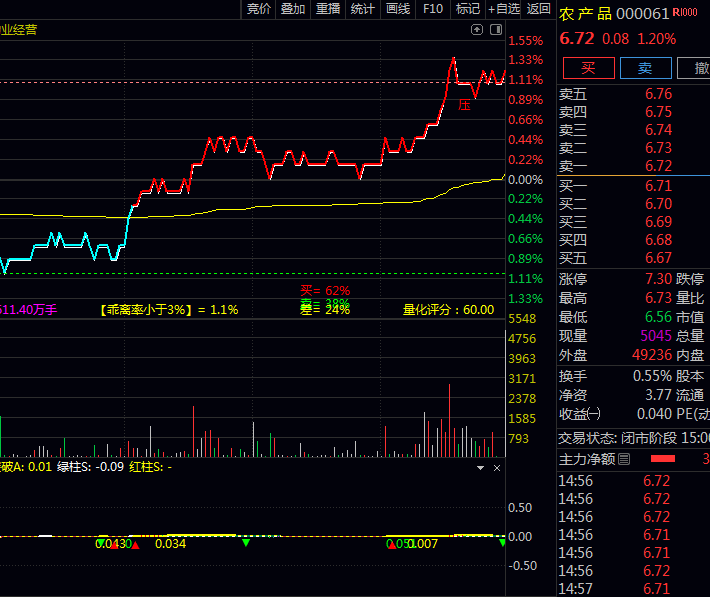Select the 买三 price 6.69
The width and height of the screenshot is (710, 597).
658,222
